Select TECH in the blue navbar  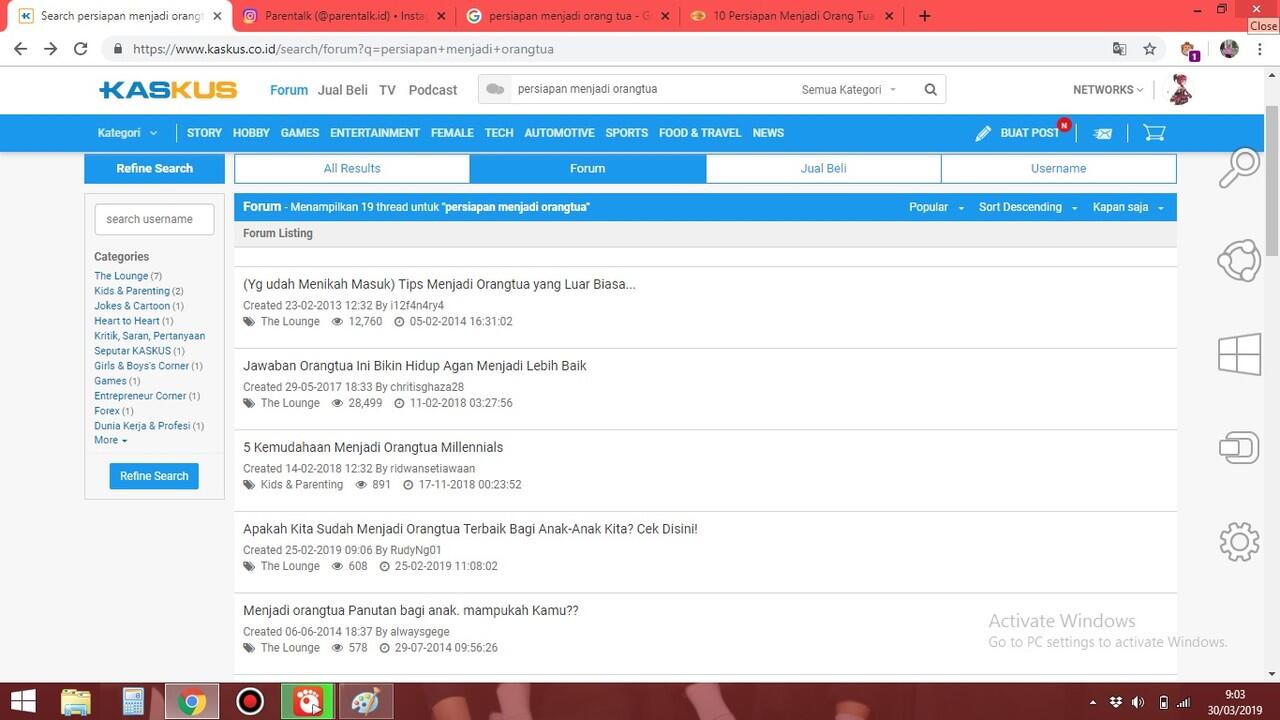click(499, 133)
